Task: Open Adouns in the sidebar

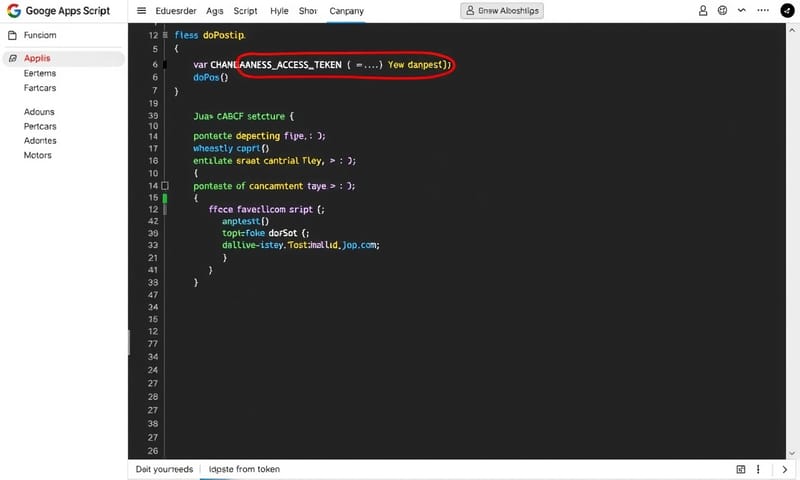Action: click(x=39, y=112)
